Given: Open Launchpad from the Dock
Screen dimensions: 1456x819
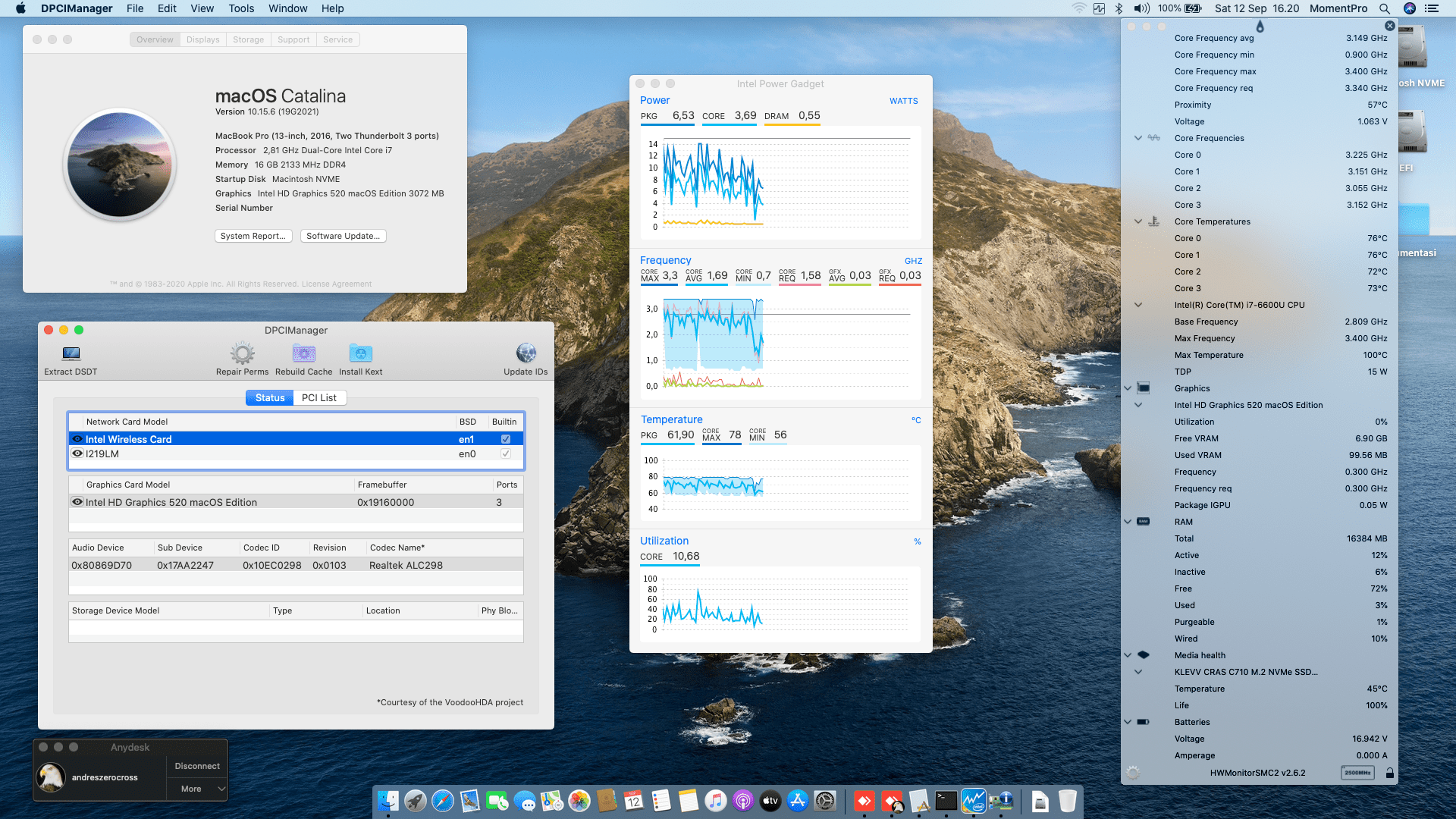Looking at the screenshot, I should point(416,801).
